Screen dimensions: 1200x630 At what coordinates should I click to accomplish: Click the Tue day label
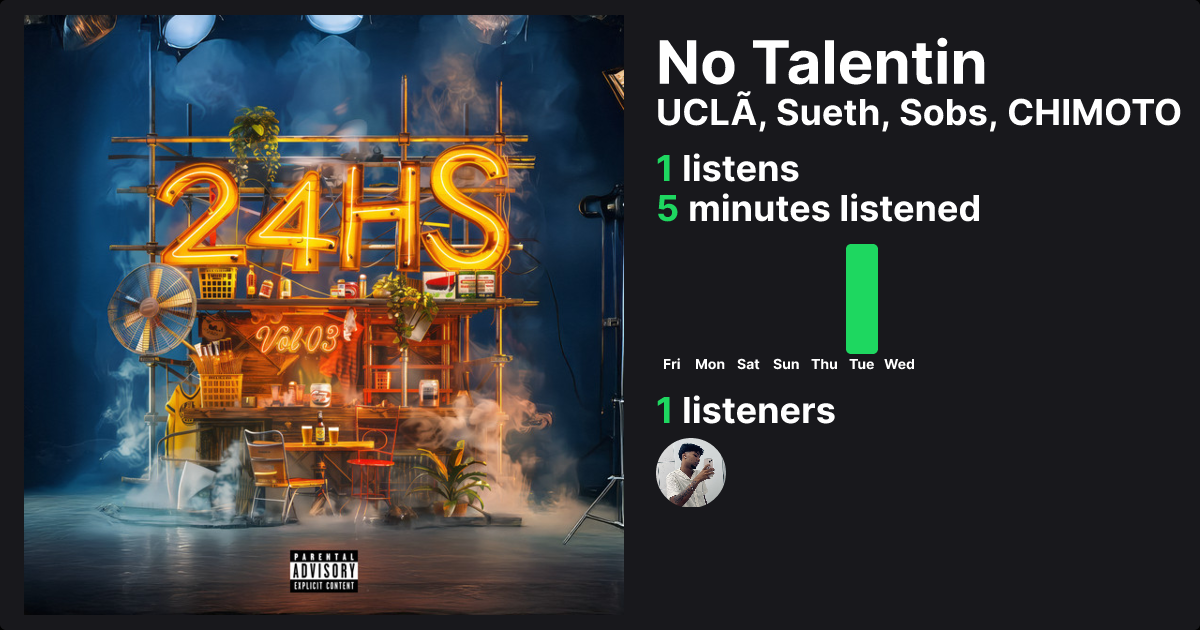pos(862,364)
